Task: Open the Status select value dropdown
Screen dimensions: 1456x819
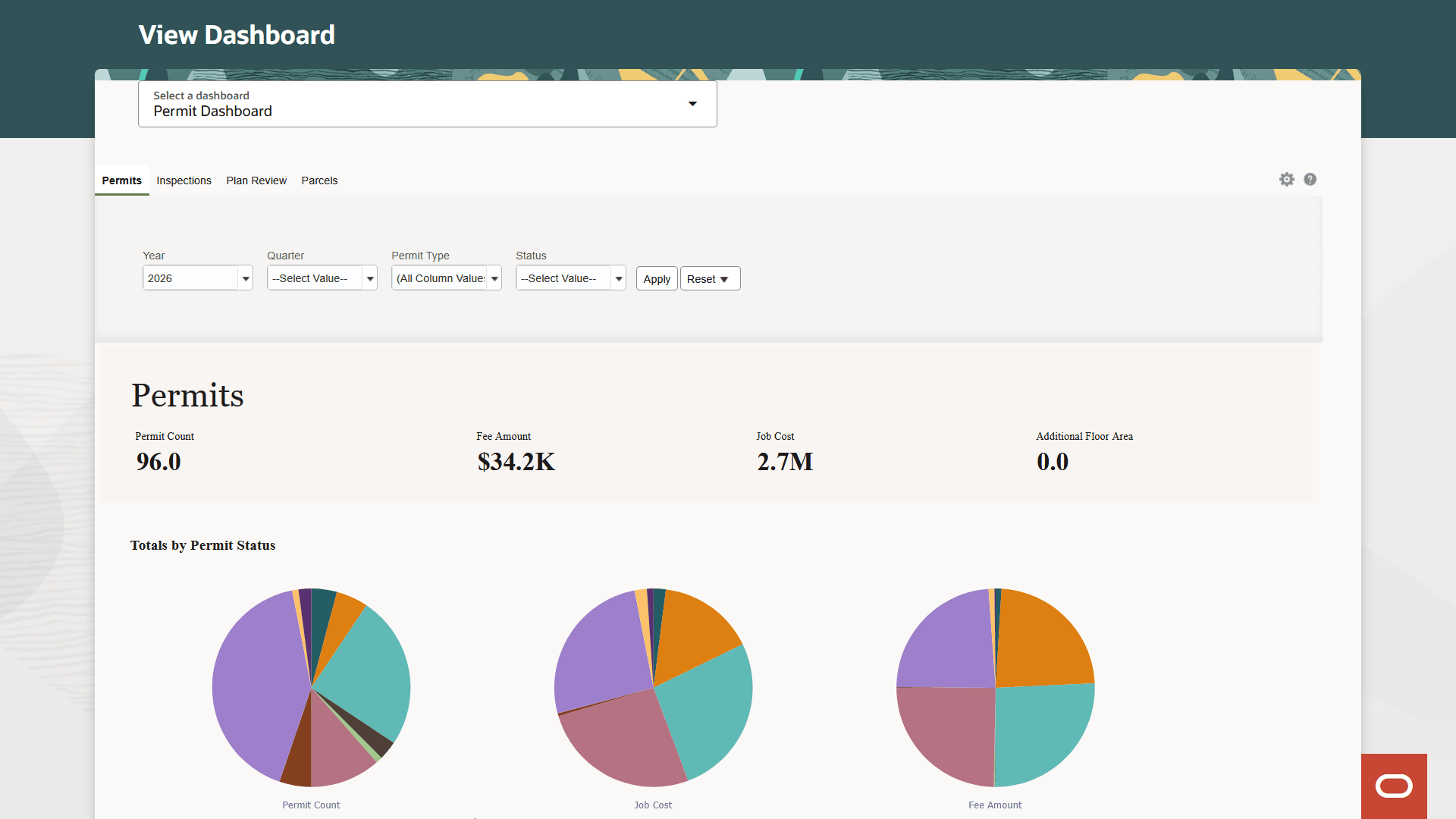Action: pos(571,278)
